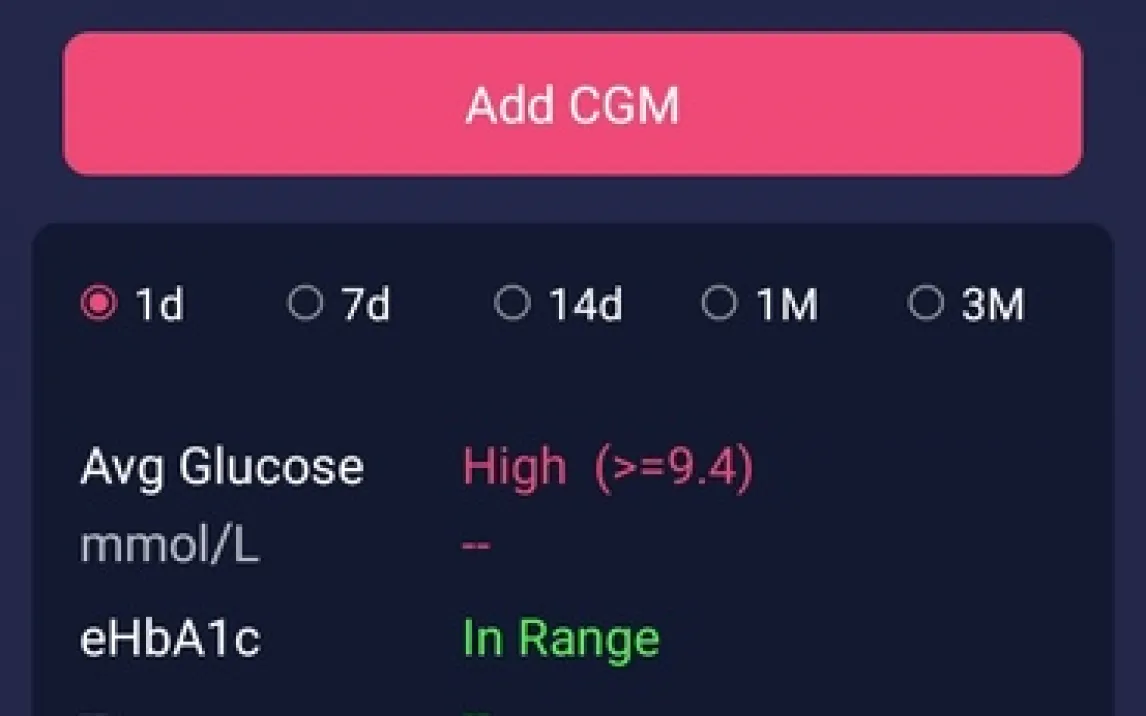1146x716 pixels.
Task: Tap the "14d" period label text
Action: click(x=585, y=305)
